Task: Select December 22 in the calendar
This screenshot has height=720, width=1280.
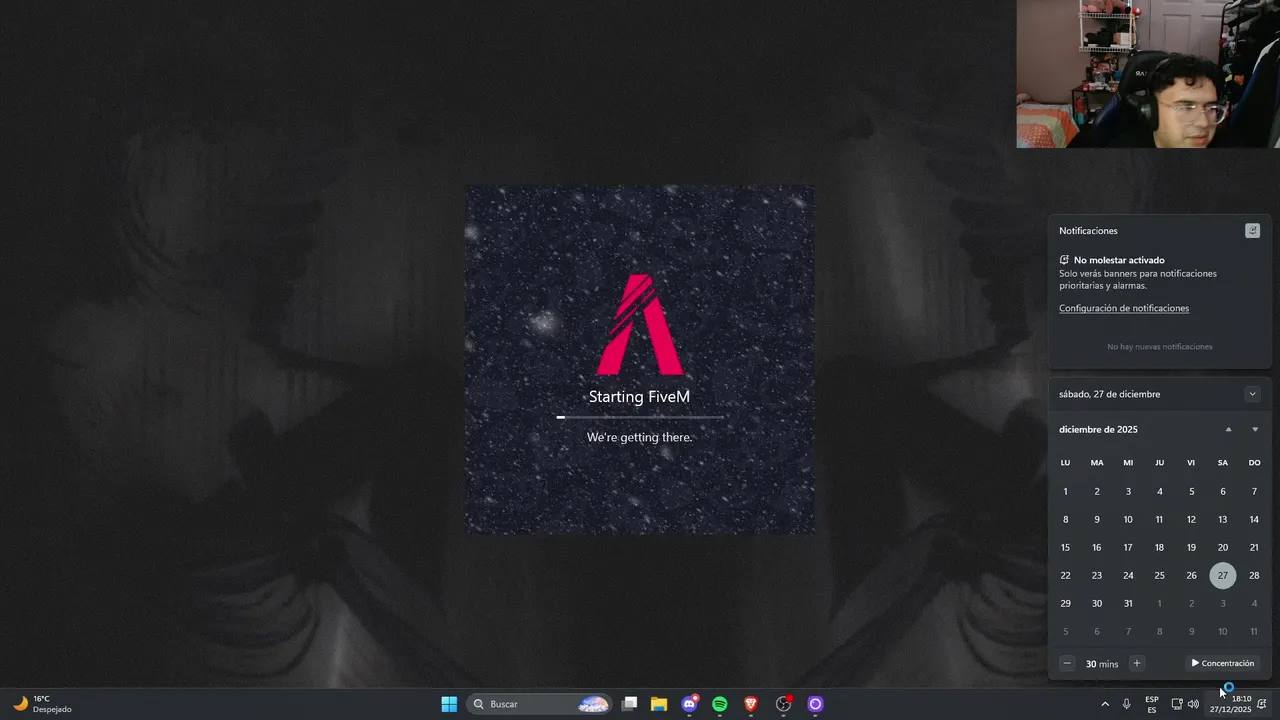Action: click(1065, 575)
